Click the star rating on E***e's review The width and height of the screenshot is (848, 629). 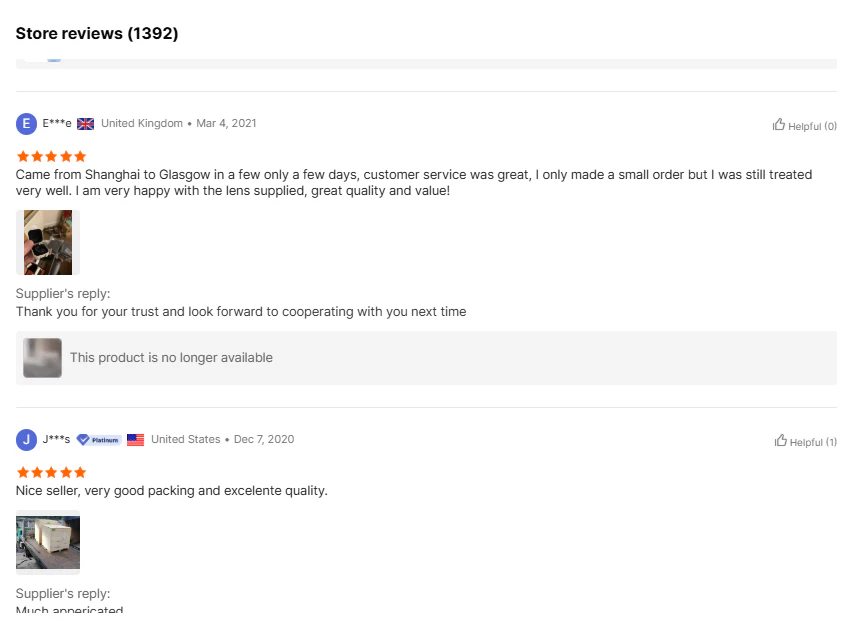click(52, 157)
